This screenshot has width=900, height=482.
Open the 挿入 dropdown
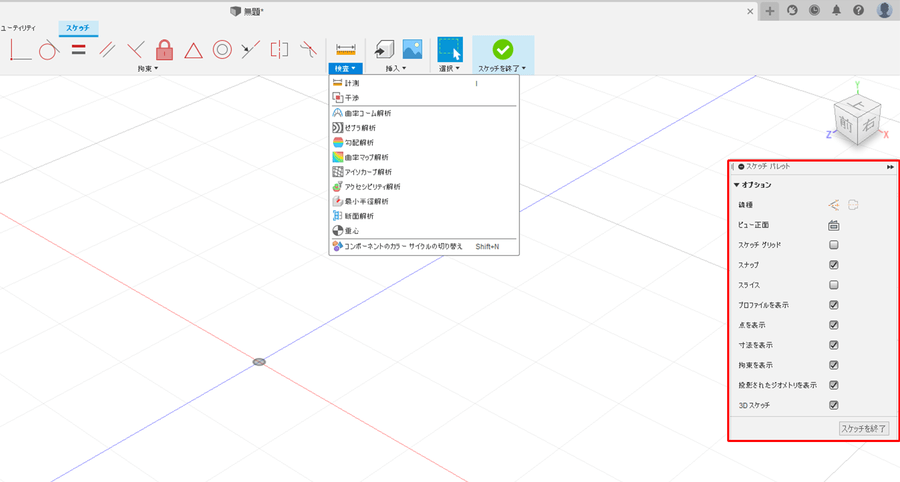[x=395, y=69]
